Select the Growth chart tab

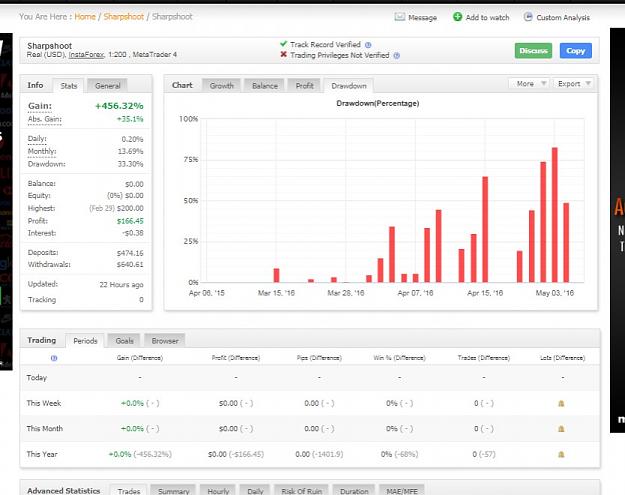click(222, 86)
